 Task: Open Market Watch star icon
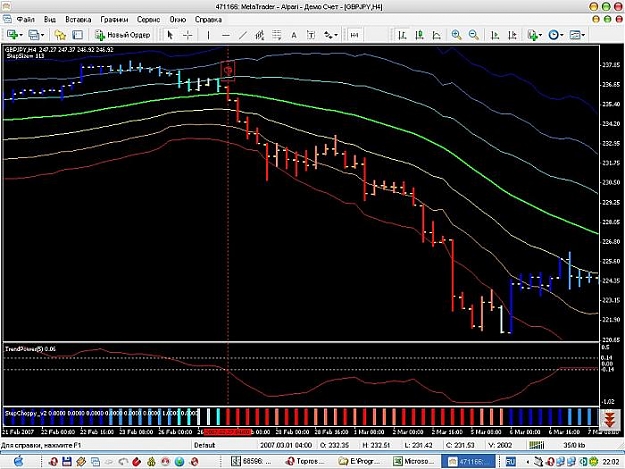tap(60, 35)
